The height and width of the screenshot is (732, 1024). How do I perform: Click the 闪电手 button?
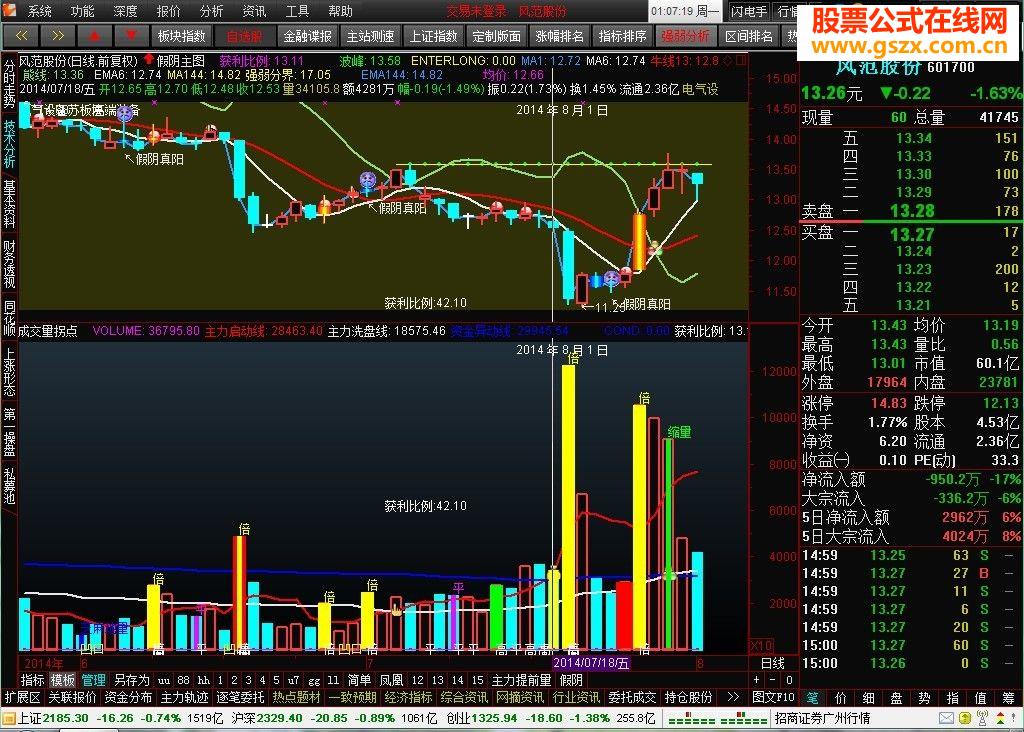[749, 11]
